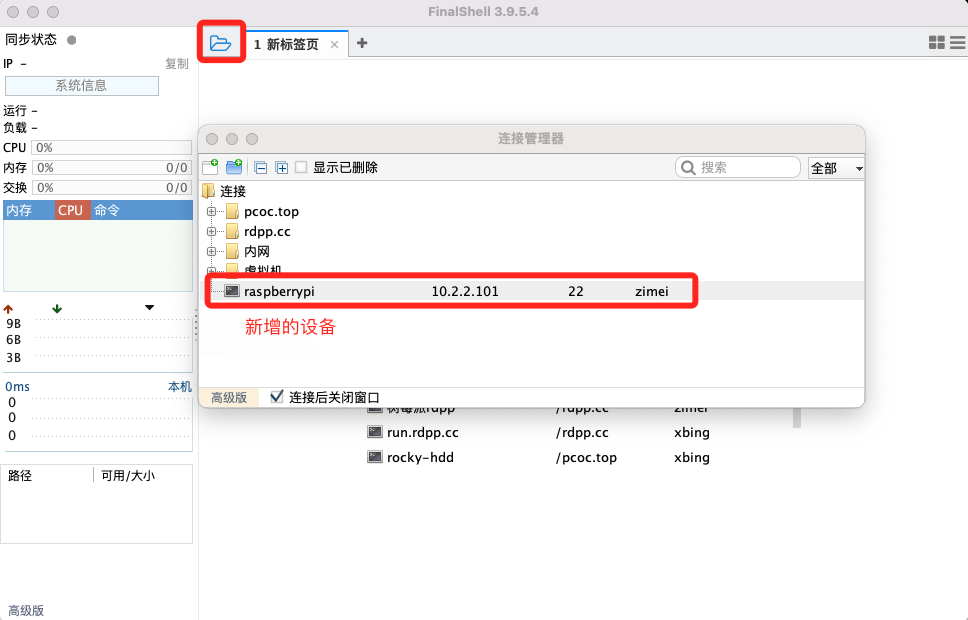Open the connection manager folder icon

220,44
